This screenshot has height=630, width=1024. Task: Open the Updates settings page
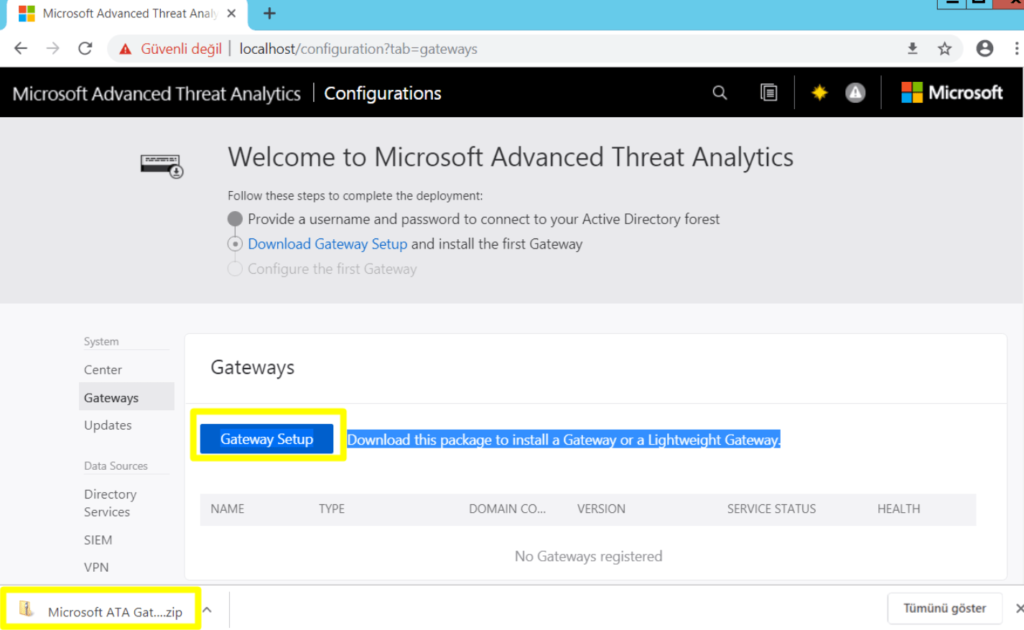point(108,425)
